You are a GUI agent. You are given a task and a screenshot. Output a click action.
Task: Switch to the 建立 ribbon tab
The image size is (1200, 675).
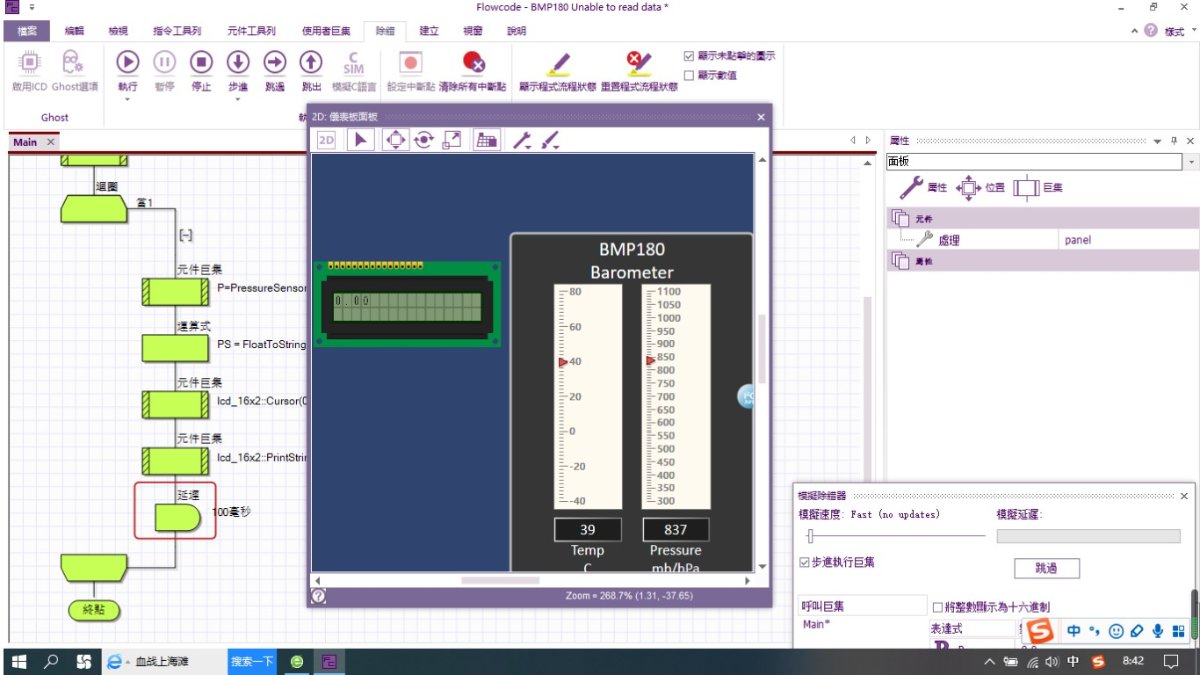(429, 31)
